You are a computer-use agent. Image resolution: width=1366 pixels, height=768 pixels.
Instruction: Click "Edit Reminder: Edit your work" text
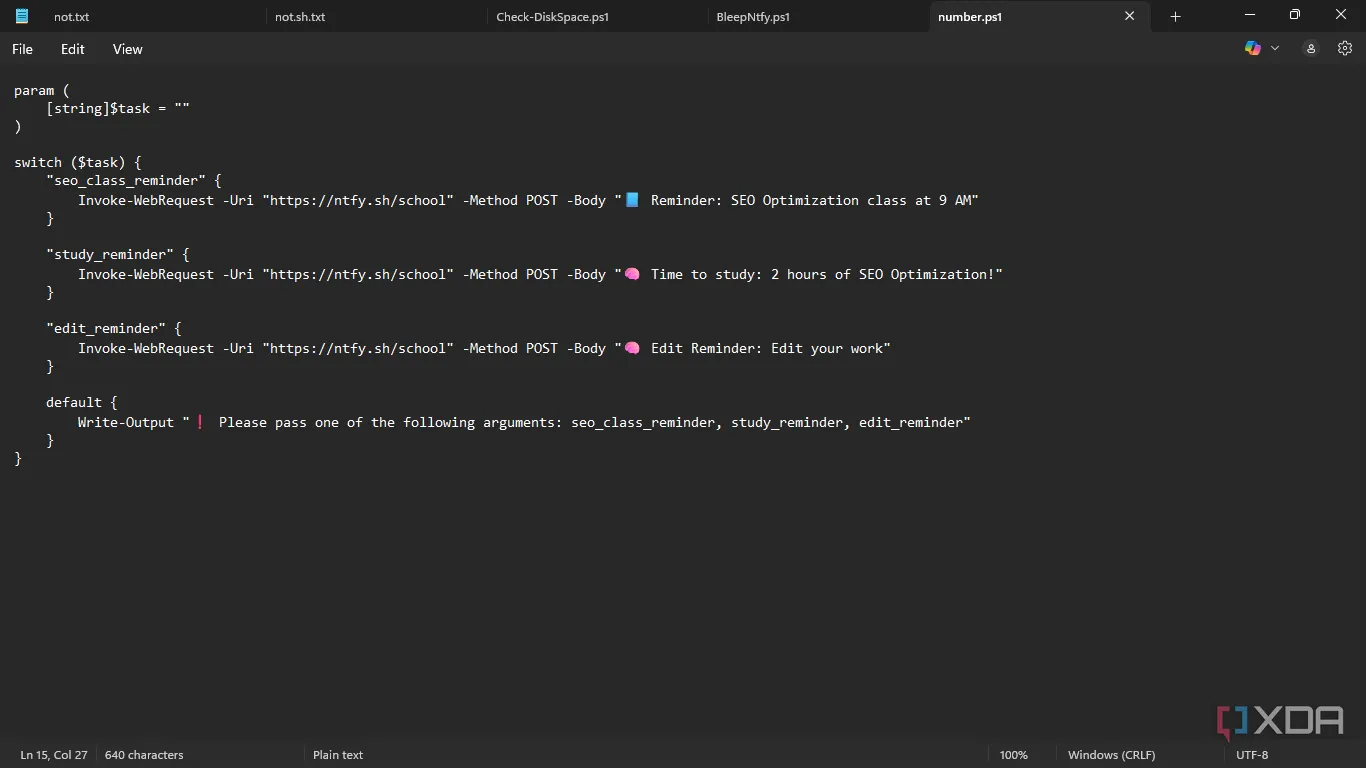[x=767, y=348]
